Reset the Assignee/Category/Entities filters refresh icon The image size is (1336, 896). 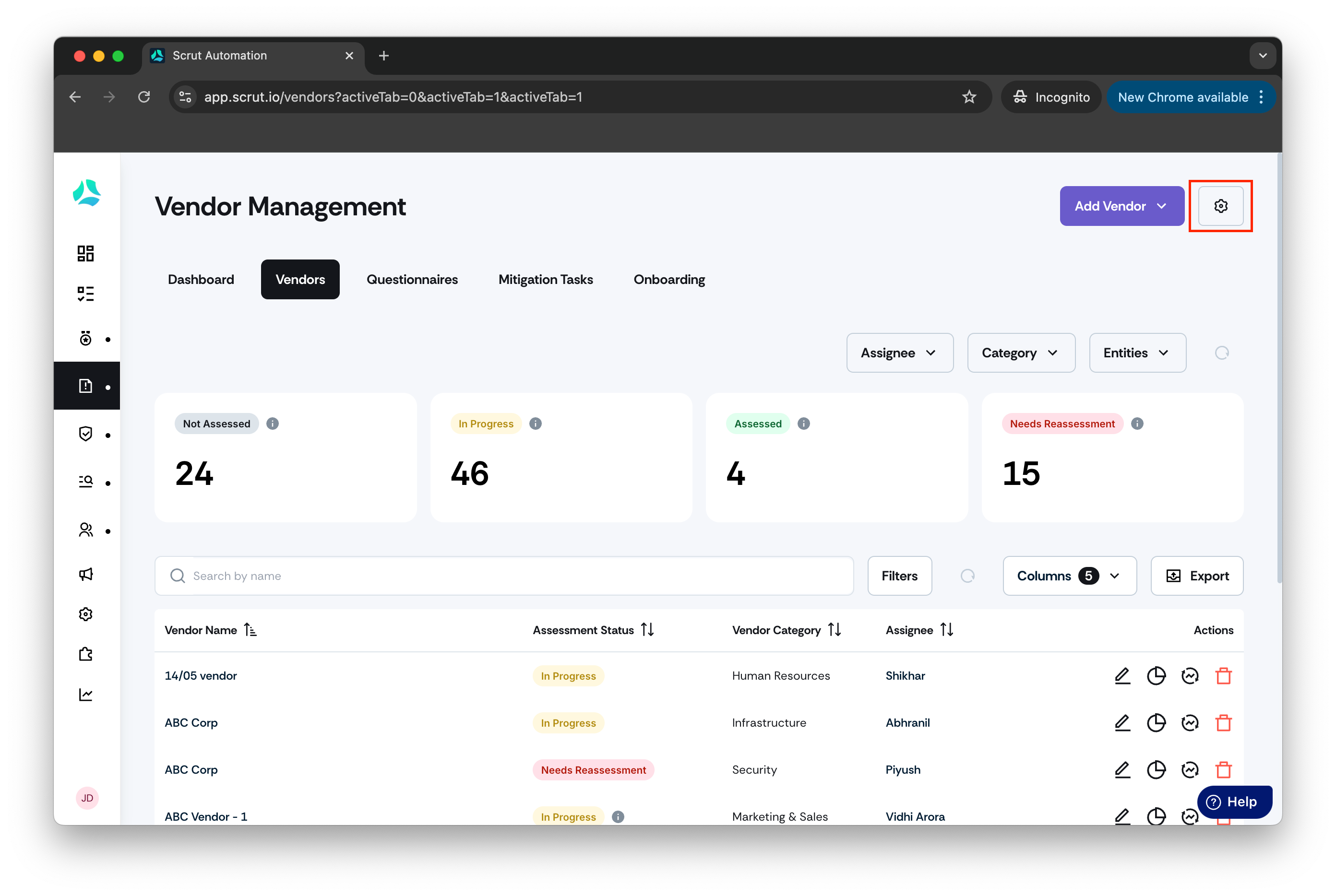[1221, 353]
